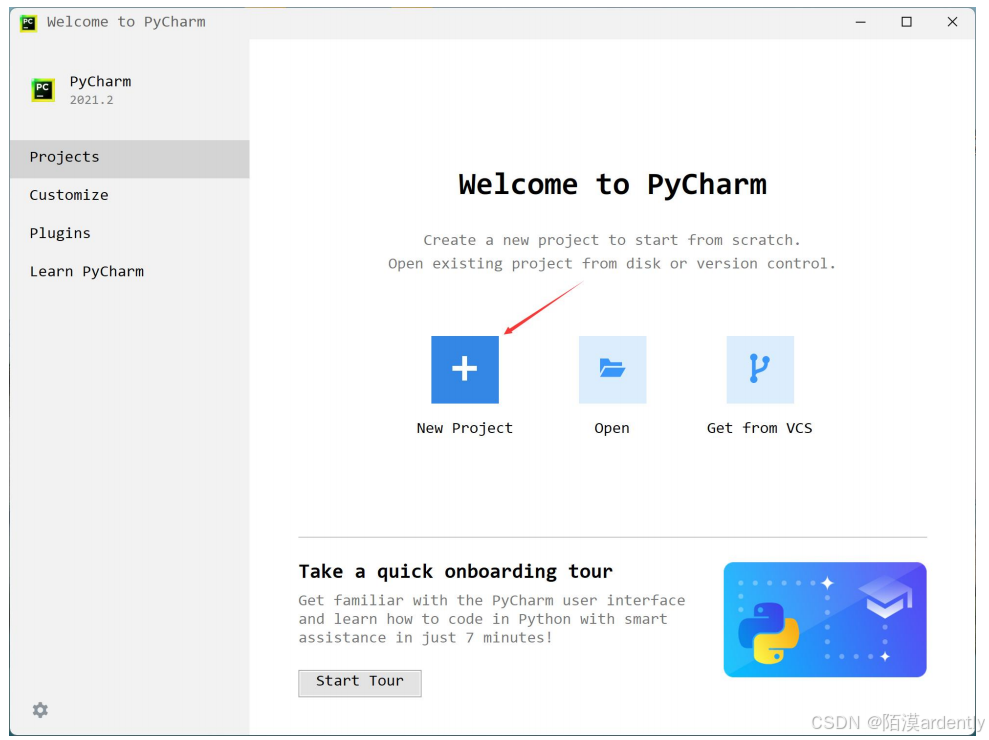Click the Get from VCS branch icon
The height and width of the screenshot is (740, 989).
pos(760,370)
